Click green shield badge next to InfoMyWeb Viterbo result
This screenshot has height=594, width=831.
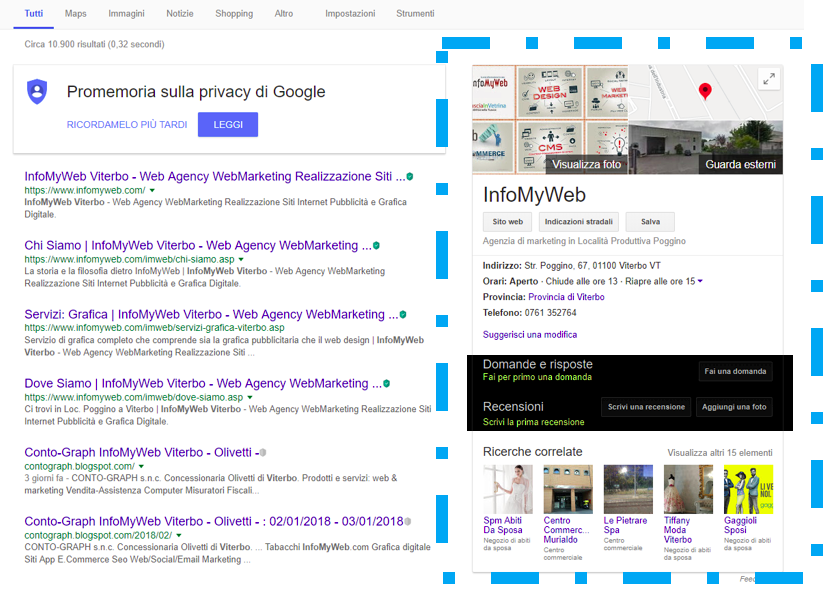click(x=410, y=176)
